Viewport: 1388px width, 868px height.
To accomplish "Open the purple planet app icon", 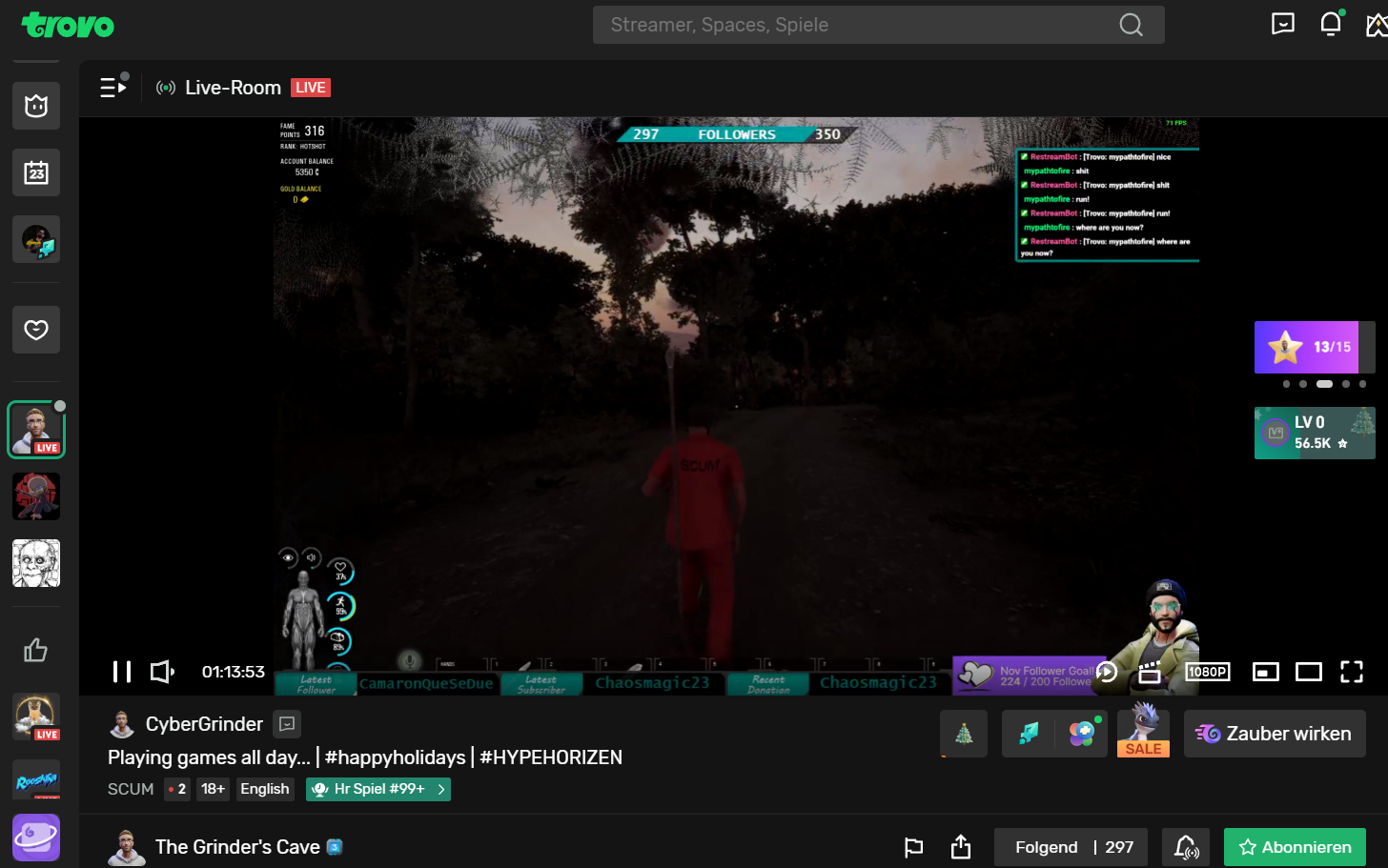I will pyautogui.click(x=36, y=838).
